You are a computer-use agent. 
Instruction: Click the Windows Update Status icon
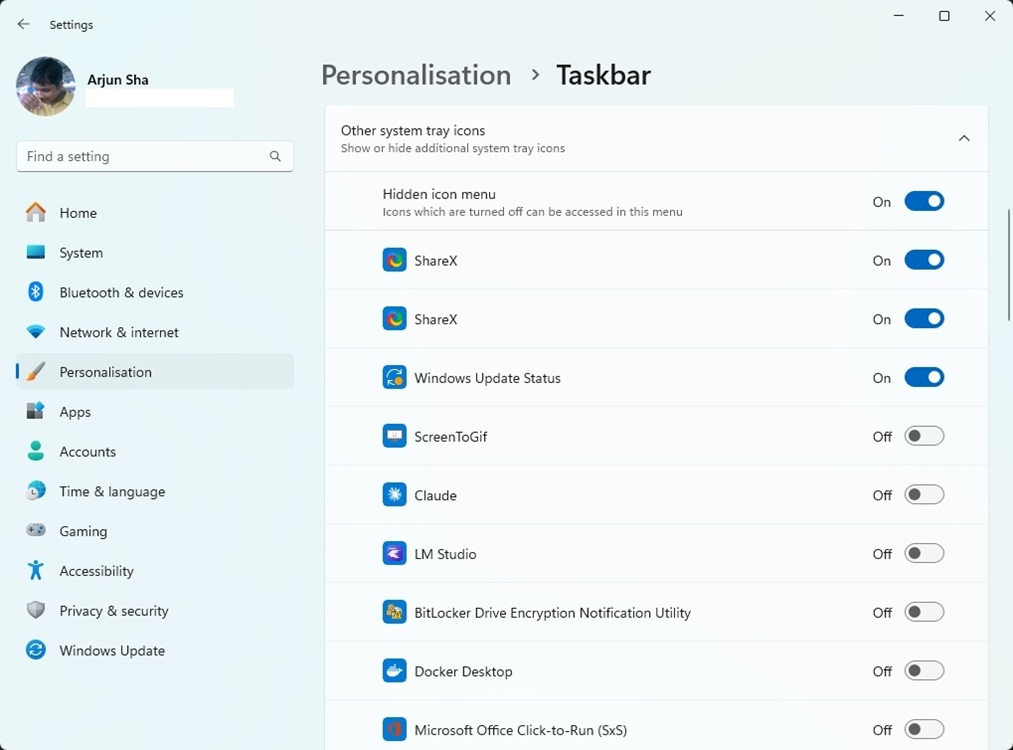point(394,377)
